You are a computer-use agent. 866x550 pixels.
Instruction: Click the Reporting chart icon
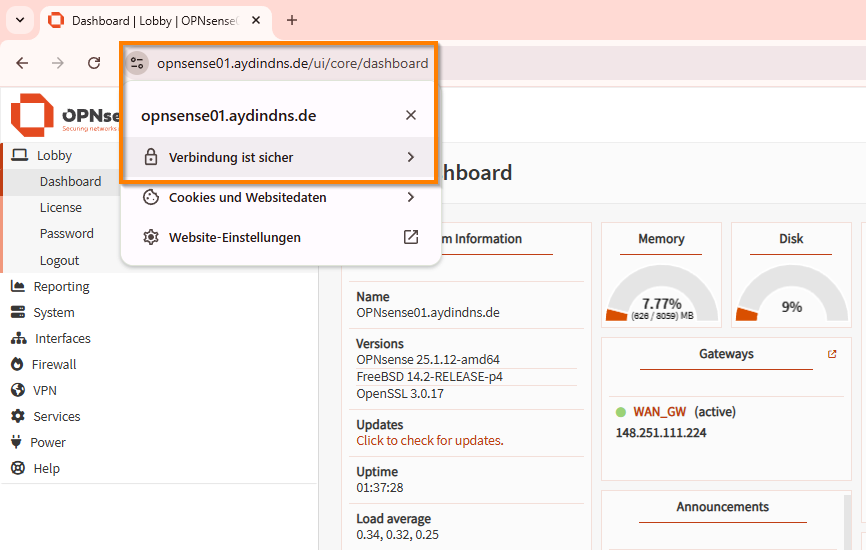18,286
